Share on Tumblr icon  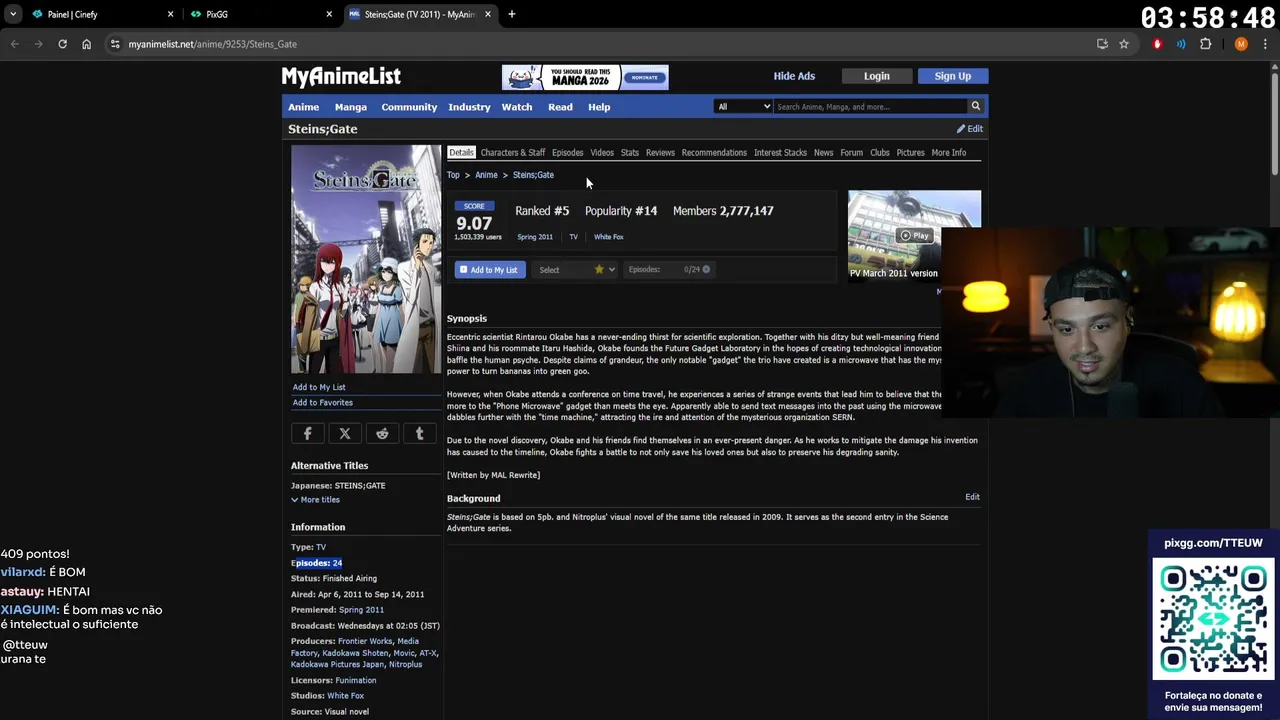[x=419, y=433]
